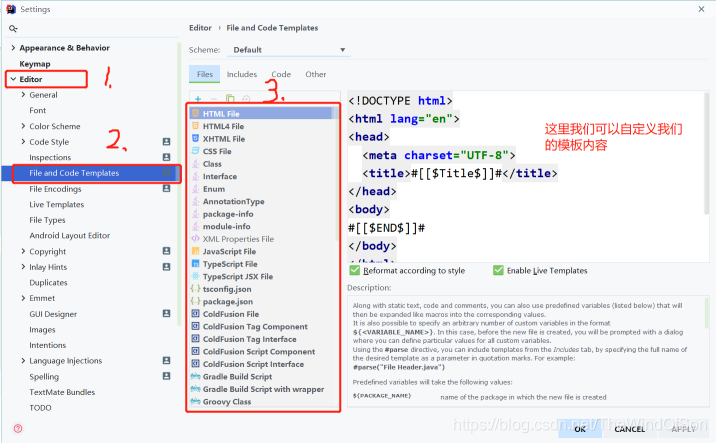This screenshot has height=443, width=716.
Task: Open the Scheme Default dropdown
Action: coord(289,50)
